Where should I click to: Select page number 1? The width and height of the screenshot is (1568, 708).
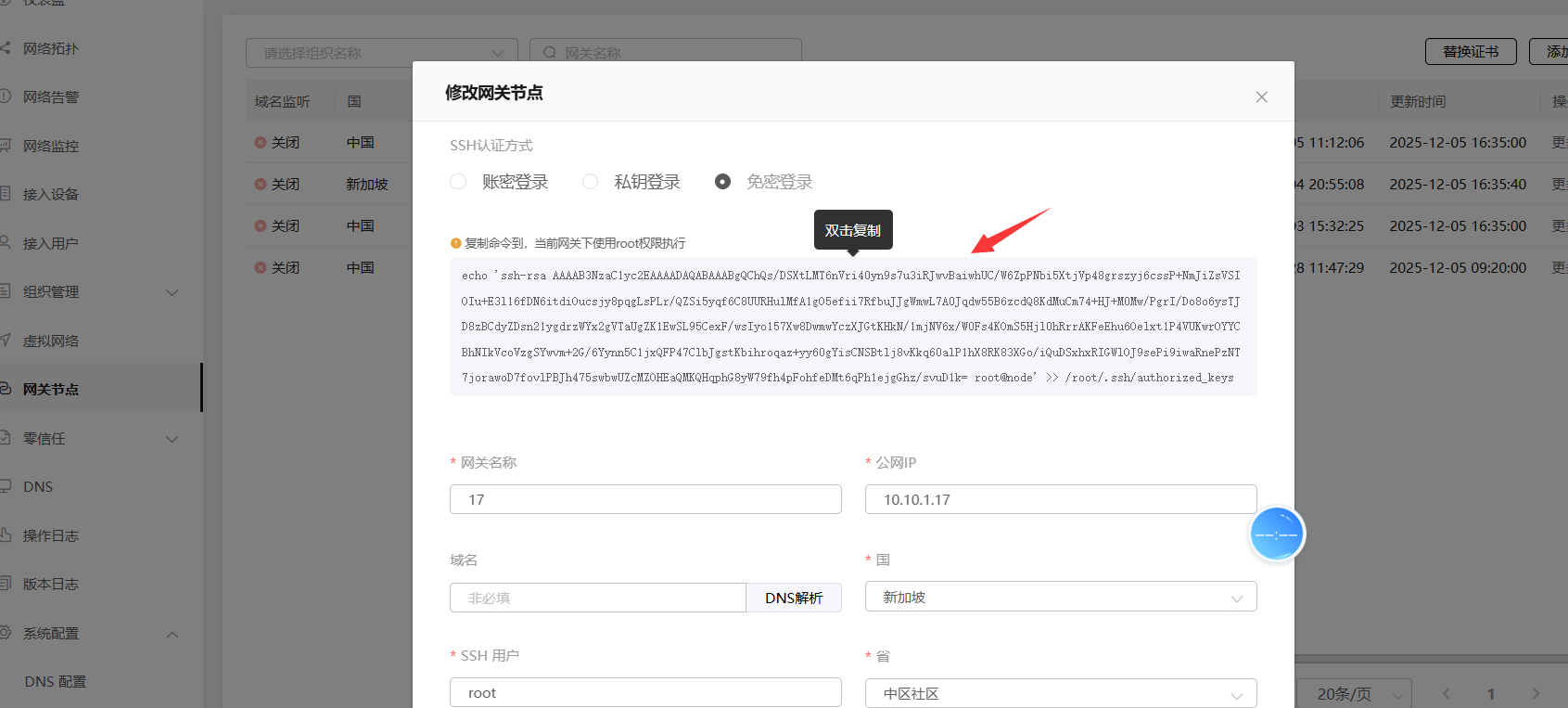click(x=1491, y=693)
